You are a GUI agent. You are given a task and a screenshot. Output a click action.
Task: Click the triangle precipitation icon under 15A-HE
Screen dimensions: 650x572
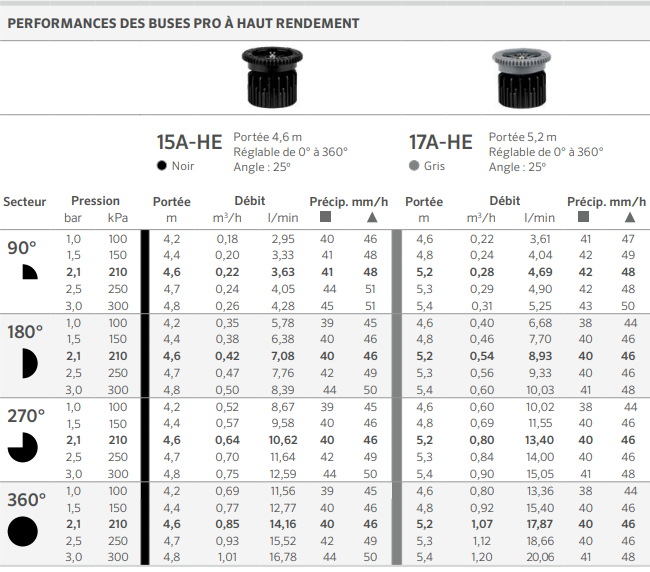click(x=372, y=217)
